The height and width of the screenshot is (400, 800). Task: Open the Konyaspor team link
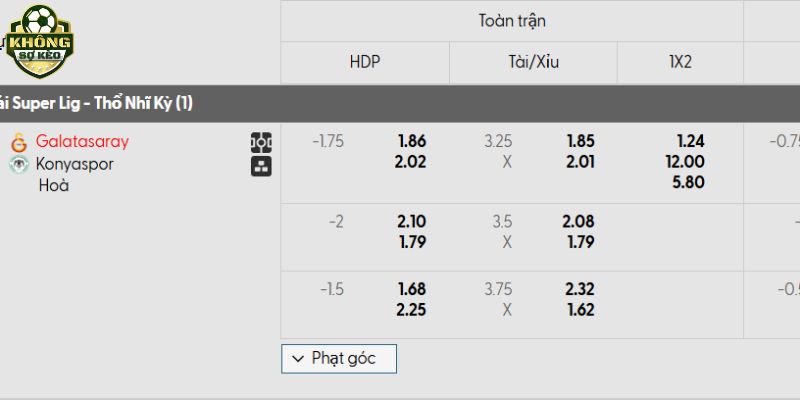pos(74,164)
